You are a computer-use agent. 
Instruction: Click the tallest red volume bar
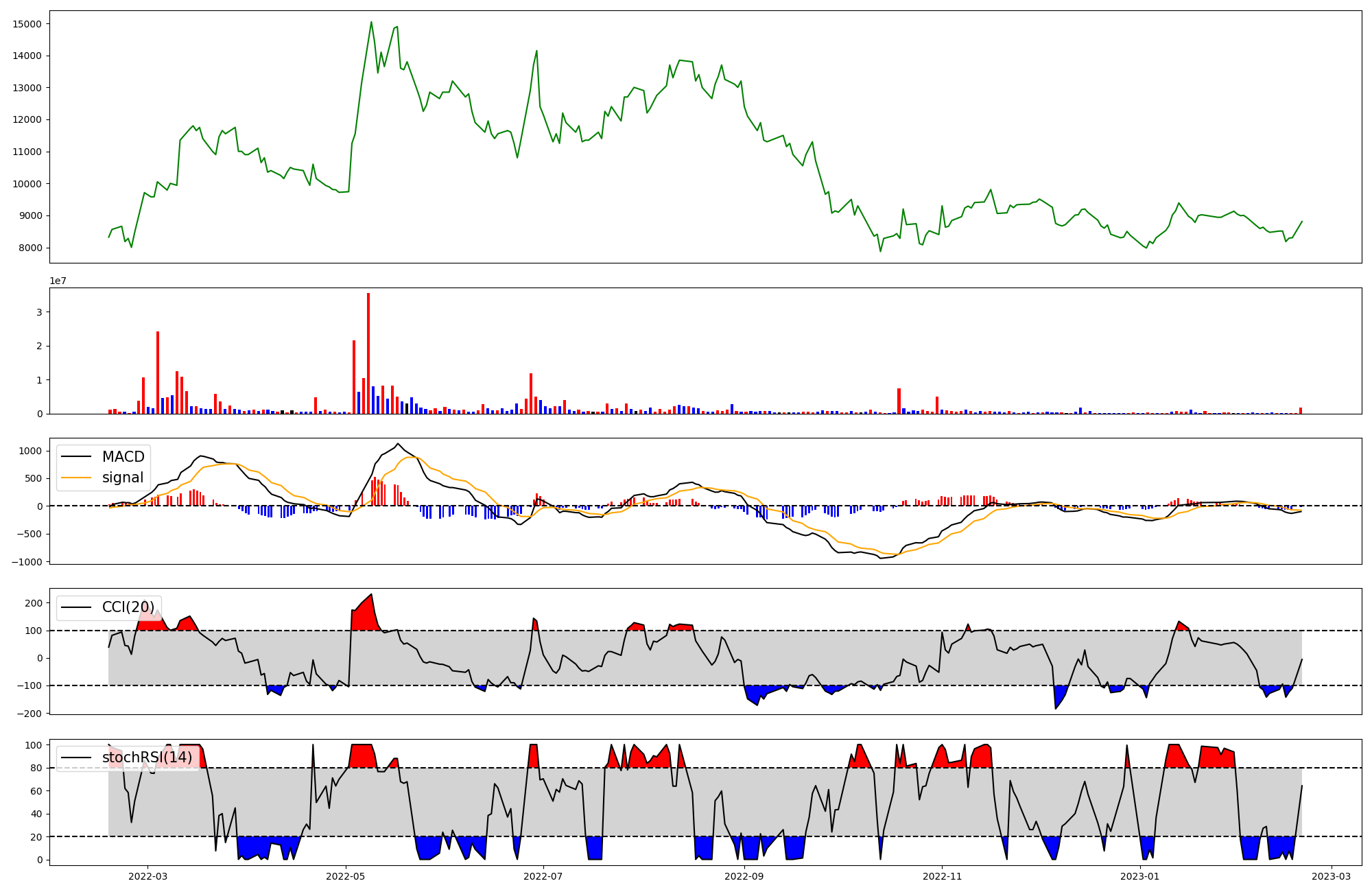[368, 353]
